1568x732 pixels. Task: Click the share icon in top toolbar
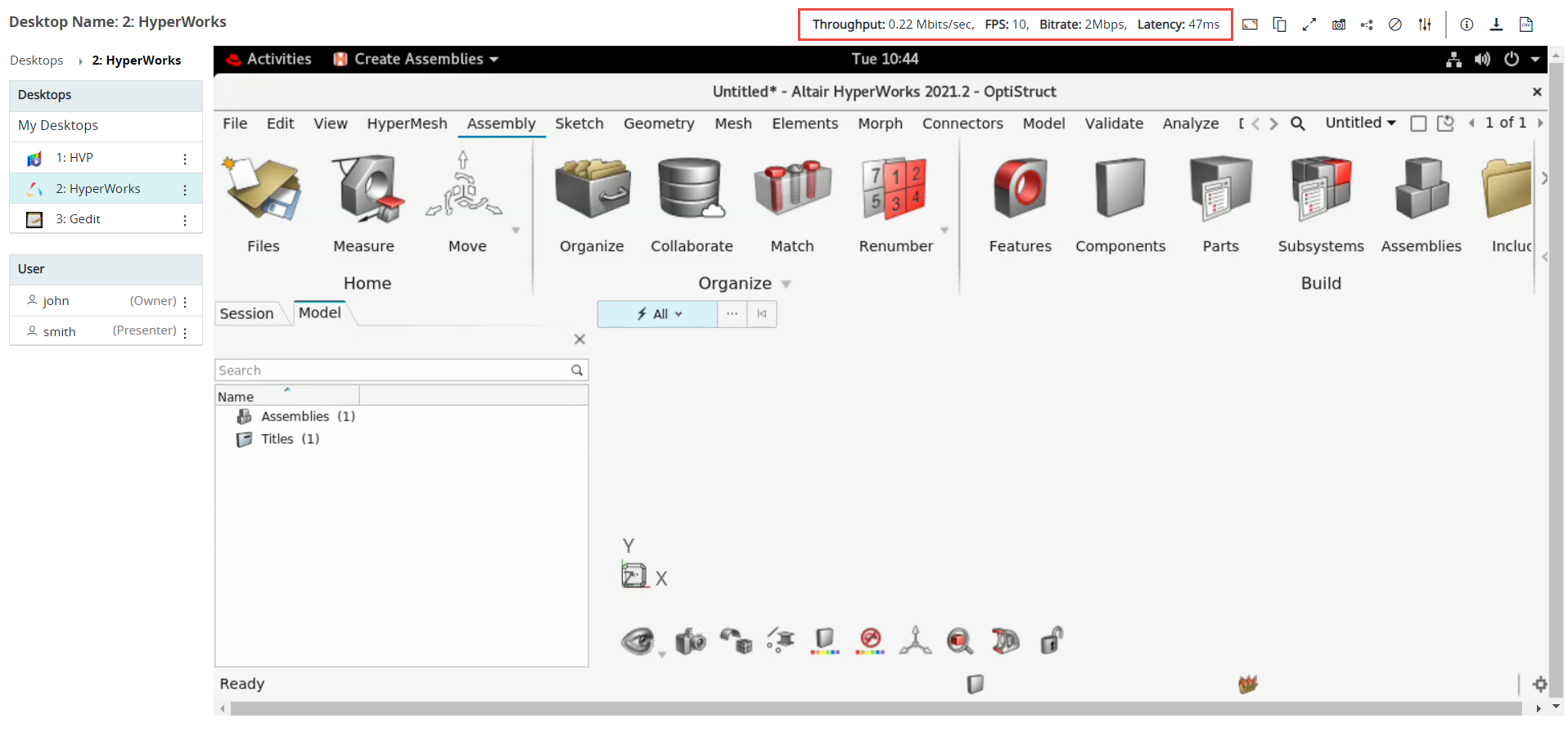[x=1367, y=25]
